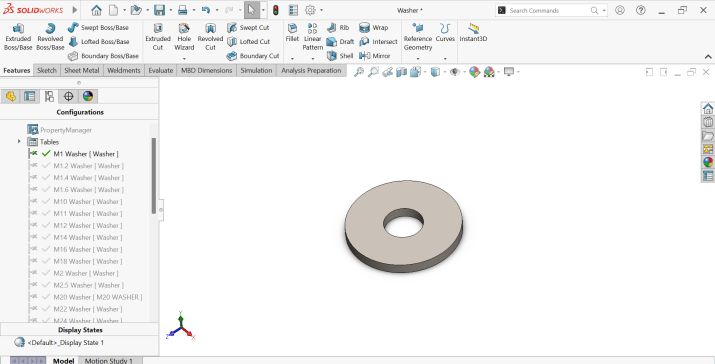
Task: Select the Shell tool
Action: [x=340, y=56]
